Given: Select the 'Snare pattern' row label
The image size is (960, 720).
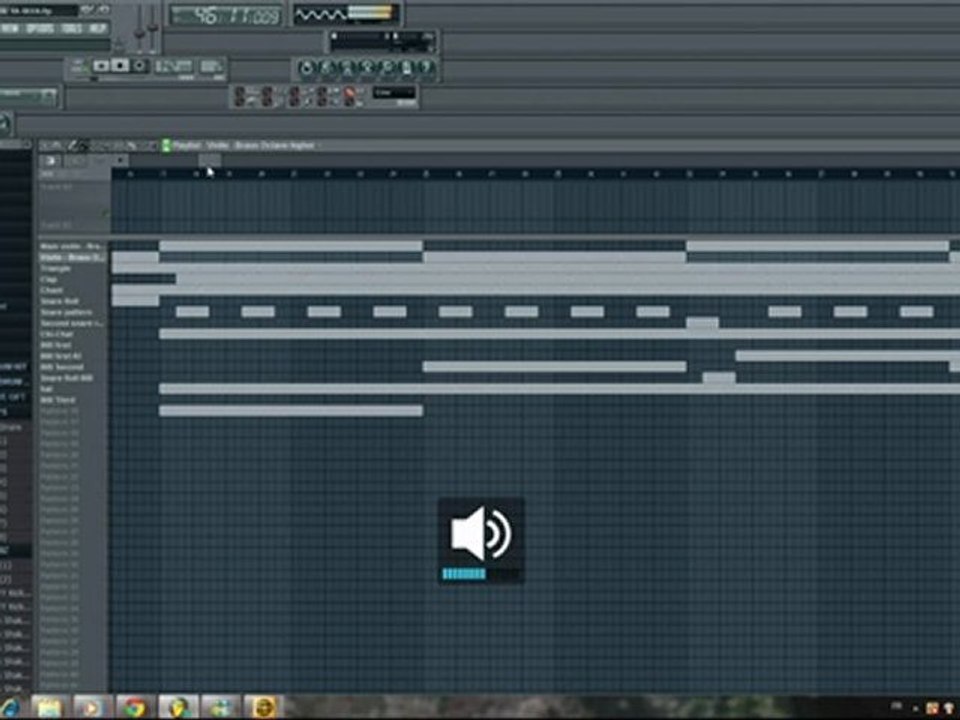Looking at the screenshot, I should pos(66,312).
